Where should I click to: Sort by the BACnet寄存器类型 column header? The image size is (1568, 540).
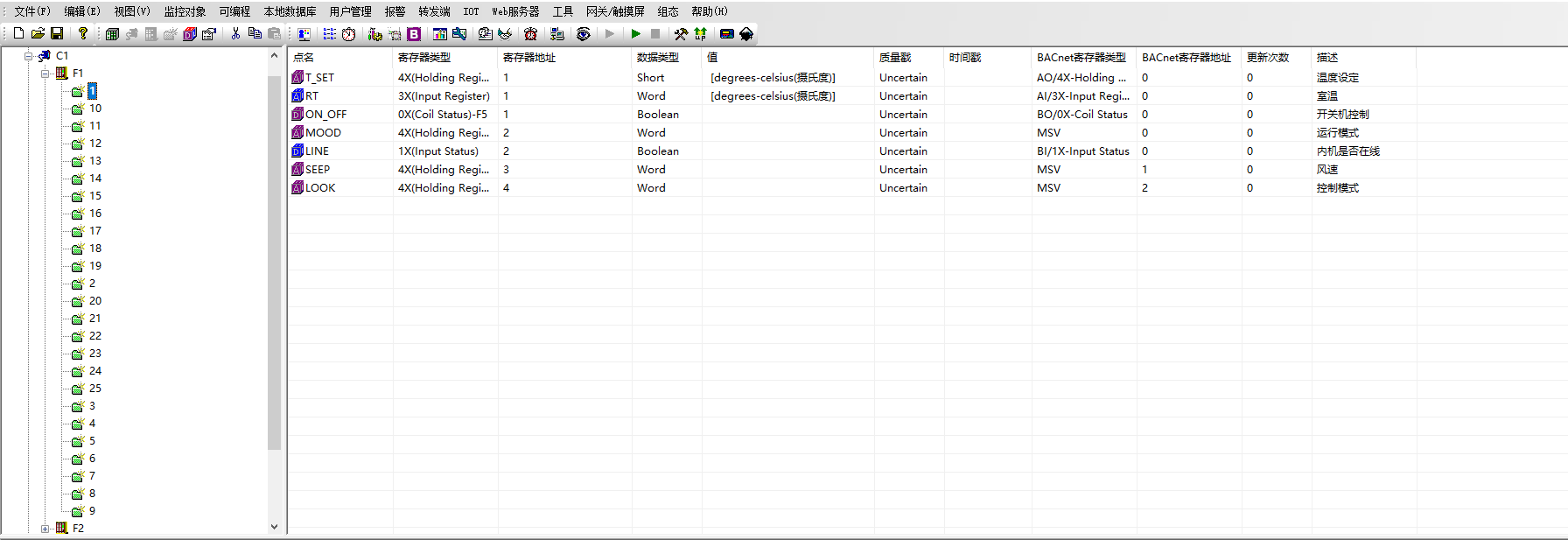(x=1084, y=58)
